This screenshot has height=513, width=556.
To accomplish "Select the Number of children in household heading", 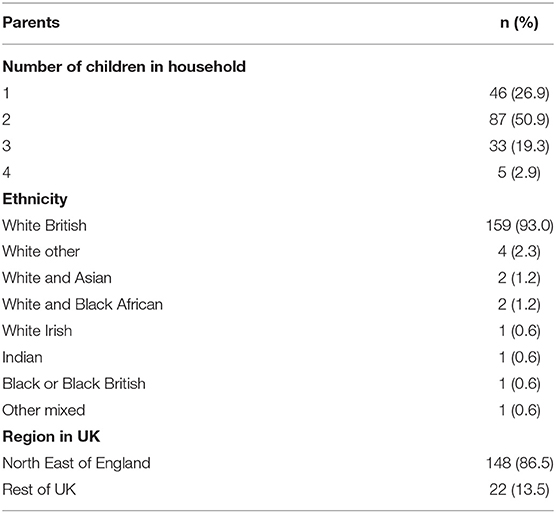I will tap(124, 67).
